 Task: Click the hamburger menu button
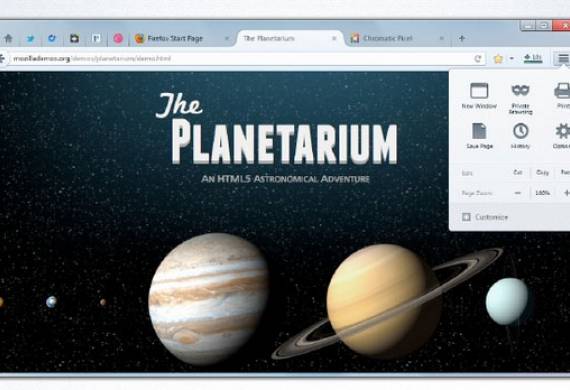coord(563,58)
